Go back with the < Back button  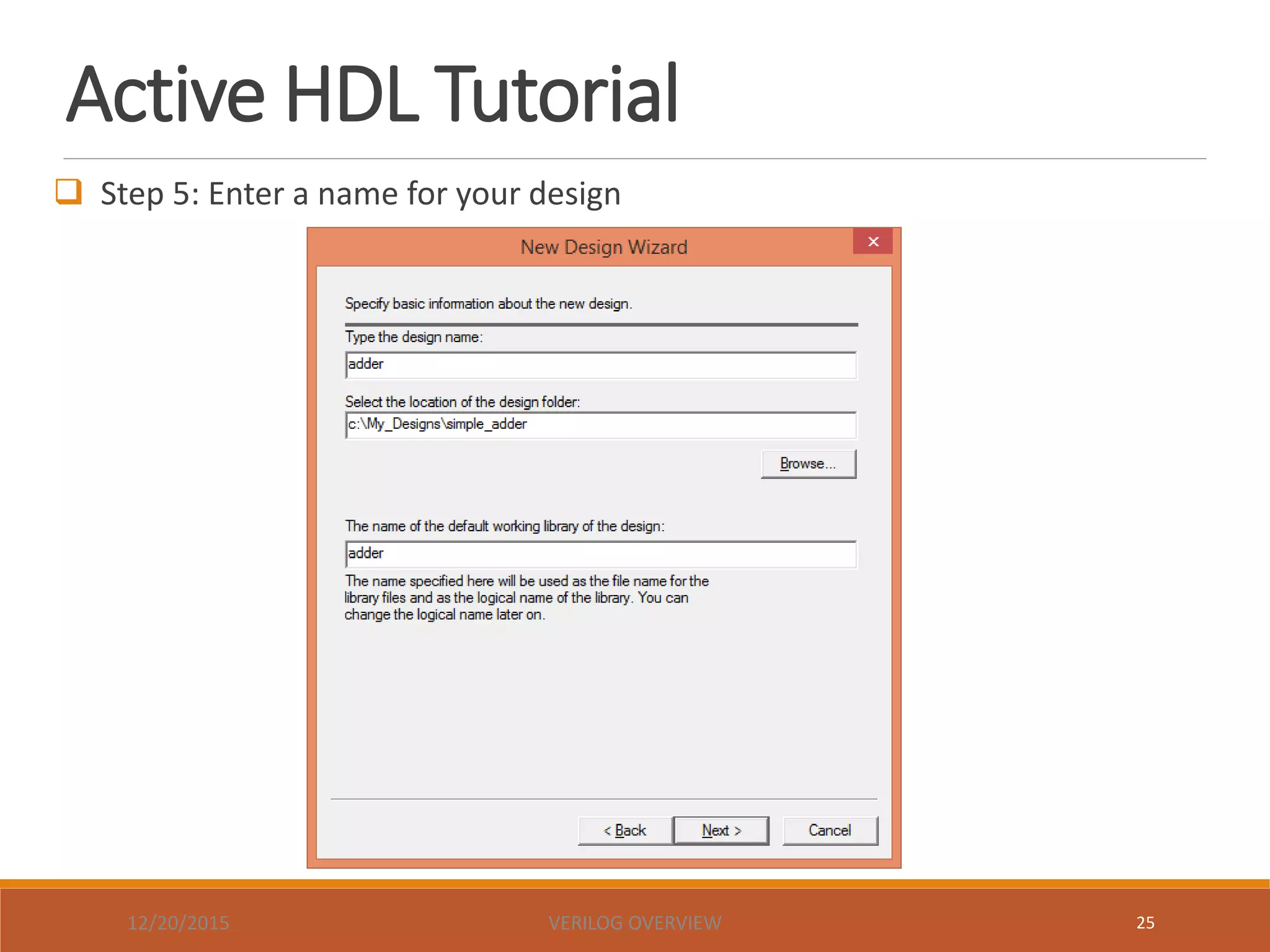[625, 831]
